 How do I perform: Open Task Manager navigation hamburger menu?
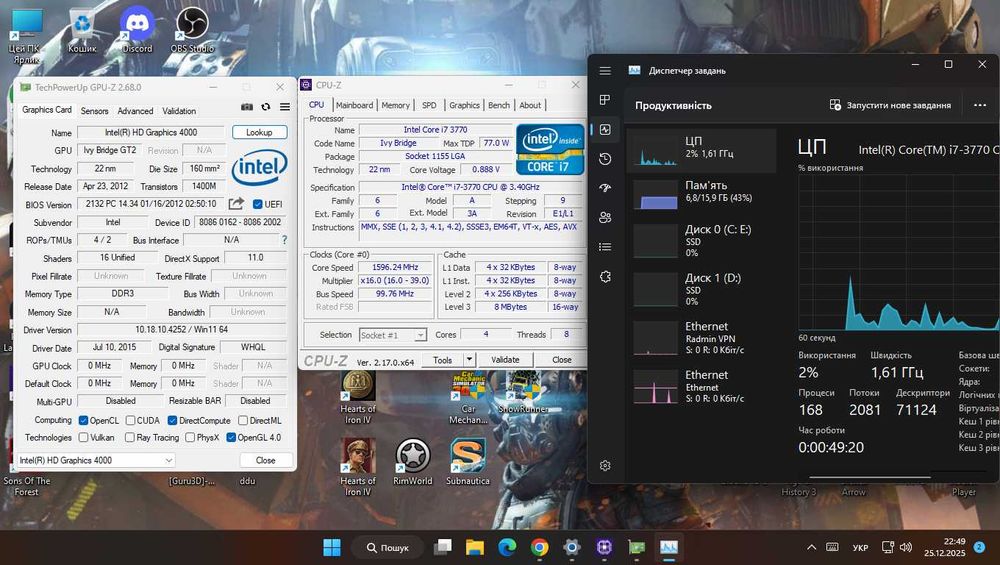coord(605,71)
